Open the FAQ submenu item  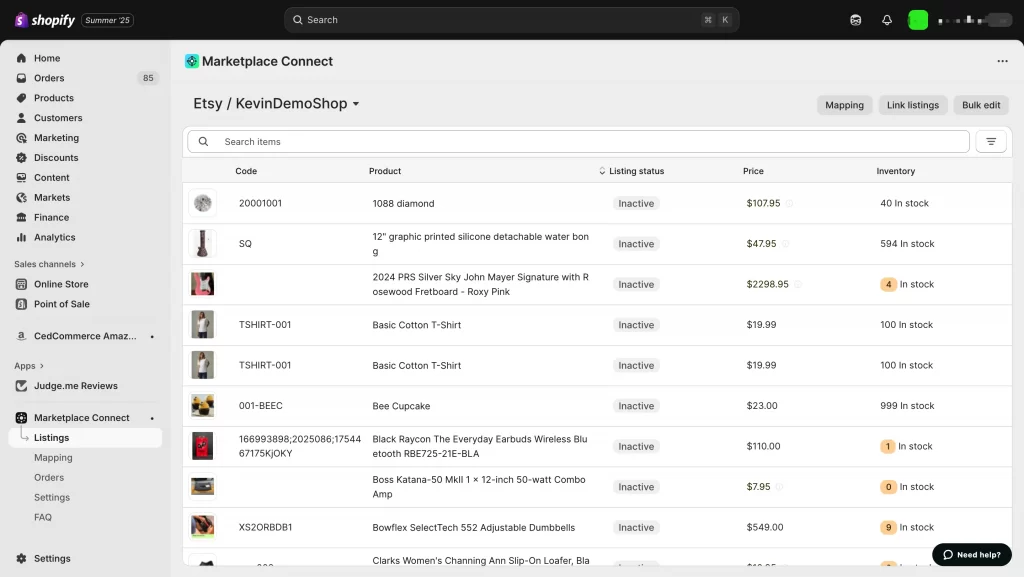click(43, 518)
